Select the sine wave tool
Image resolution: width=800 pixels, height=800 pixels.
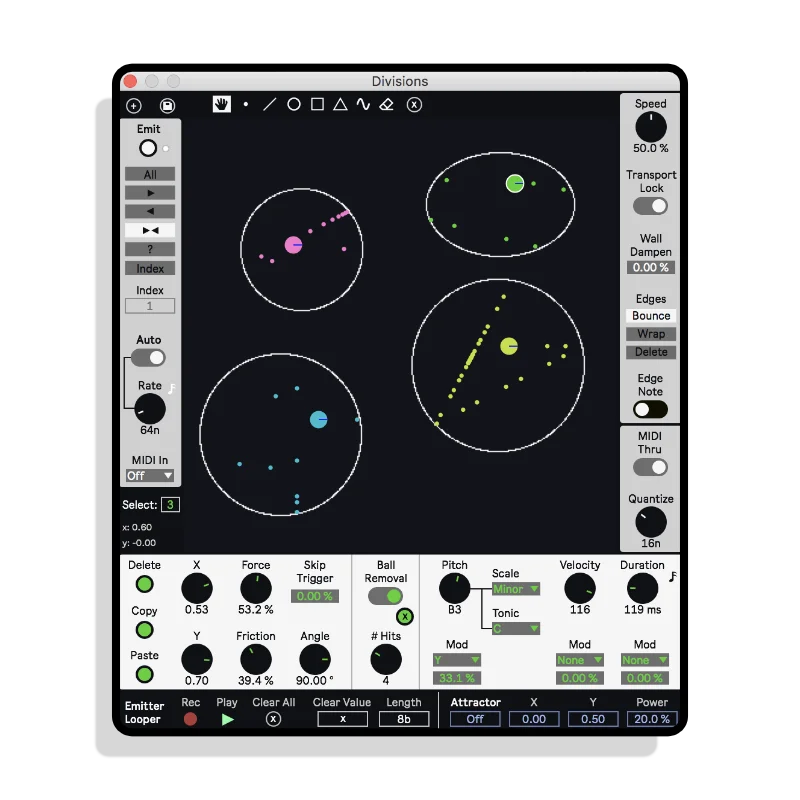pos(363,105)
